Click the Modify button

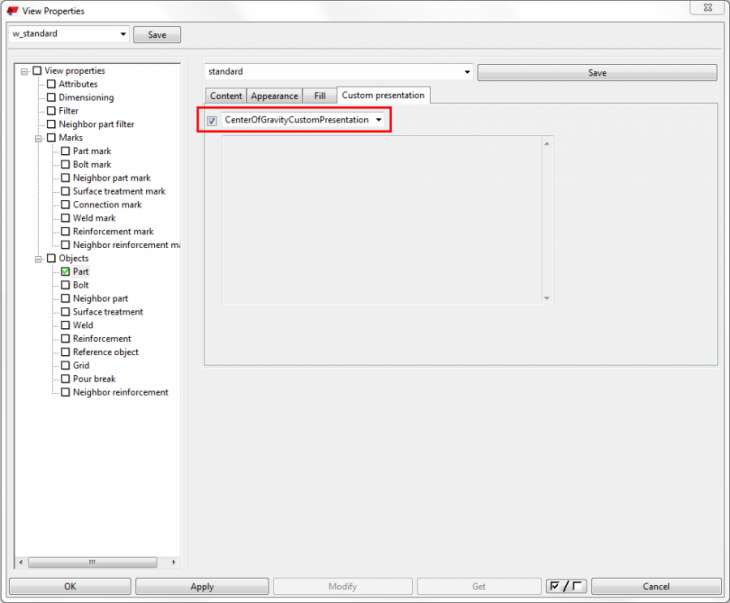(343, 586)
